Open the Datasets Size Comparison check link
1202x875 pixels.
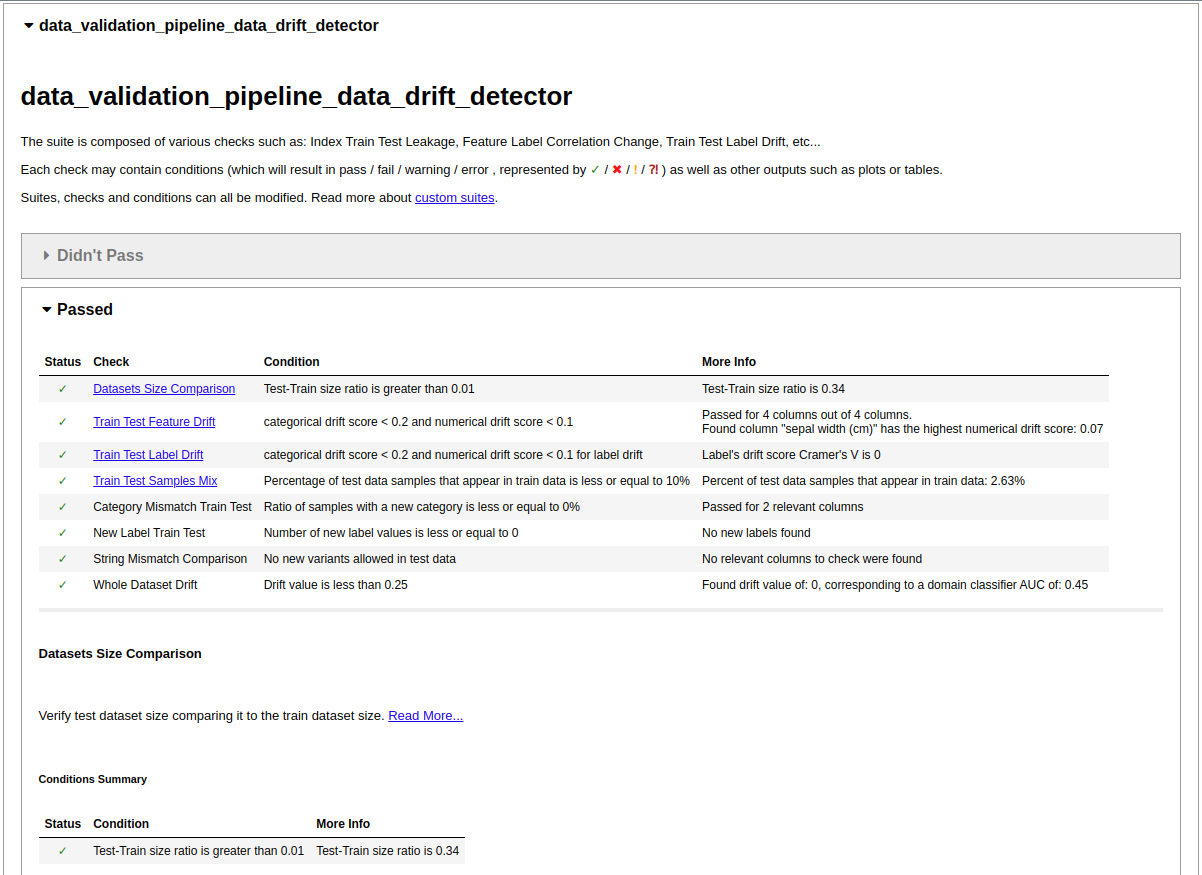click(x=164, y=389)
